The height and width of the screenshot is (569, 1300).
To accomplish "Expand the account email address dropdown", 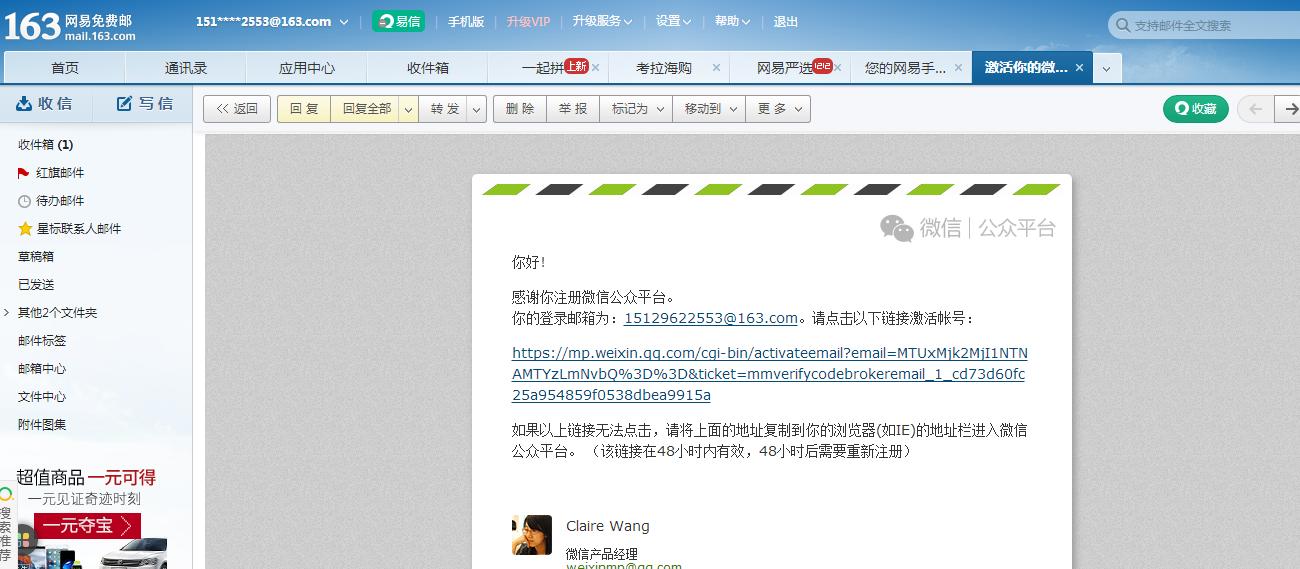I will [273, 21].
